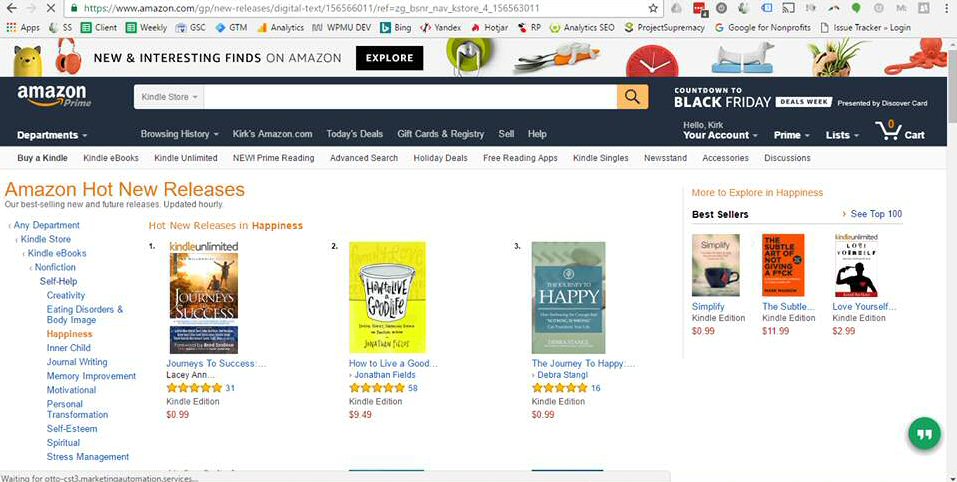957x482 pixels.
Task: Open the Apps bookmark grid
Action: [x=23, y=27]
